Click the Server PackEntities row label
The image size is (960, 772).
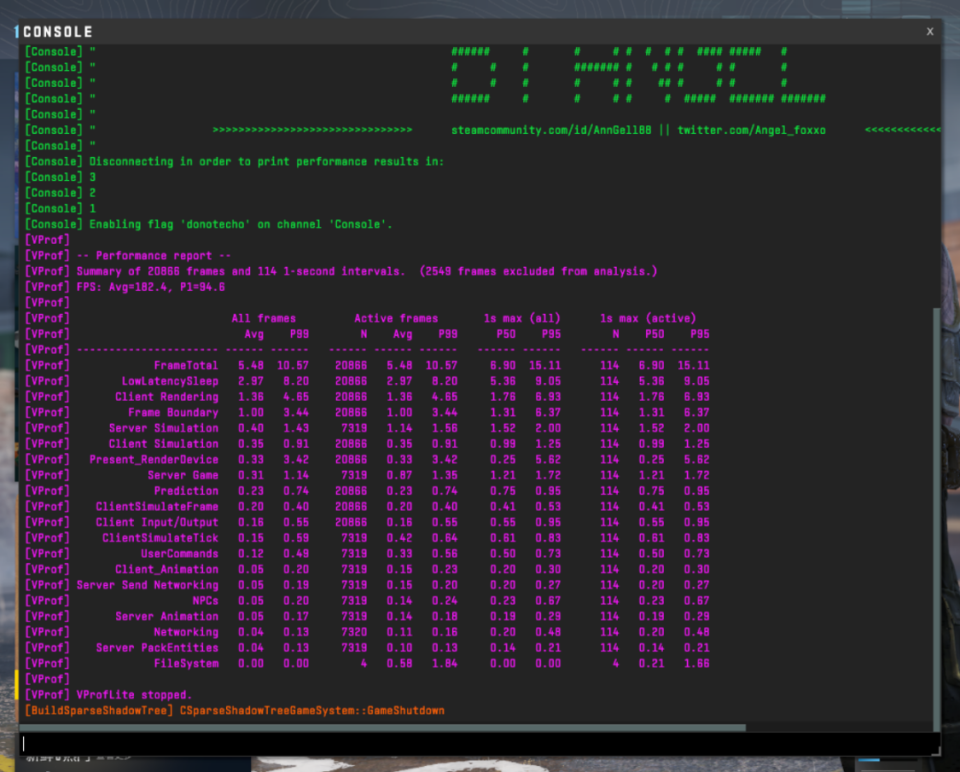157,648
